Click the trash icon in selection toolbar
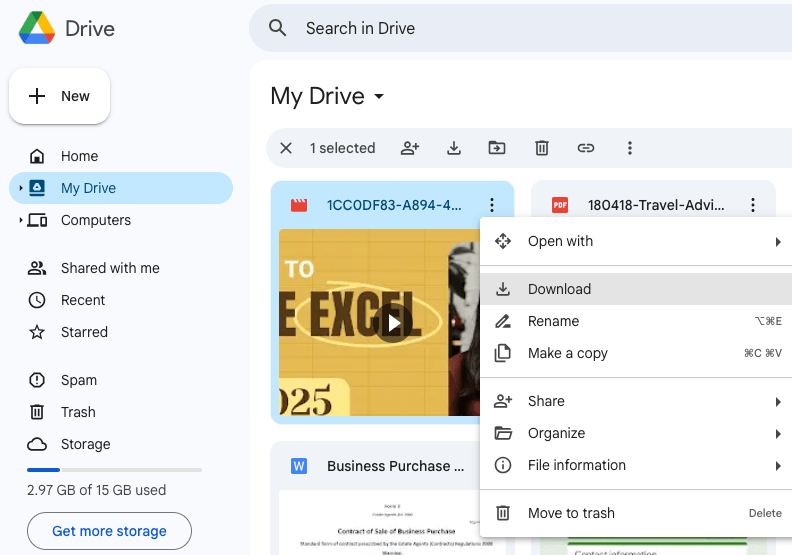Viewport: 792px width, 555px height. (542, 148)
